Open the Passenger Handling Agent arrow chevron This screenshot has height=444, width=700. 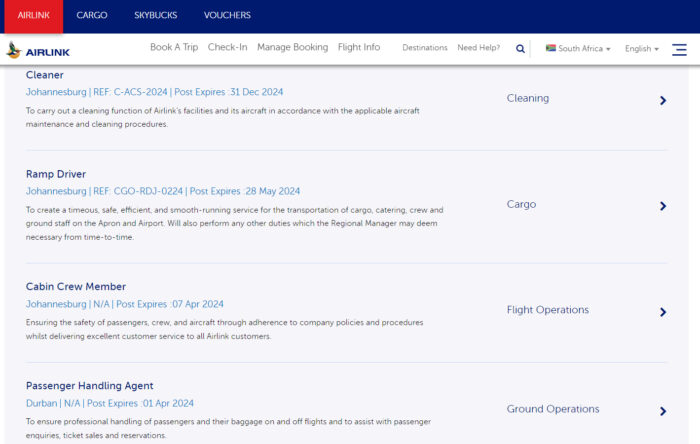[x=663, y=411]
